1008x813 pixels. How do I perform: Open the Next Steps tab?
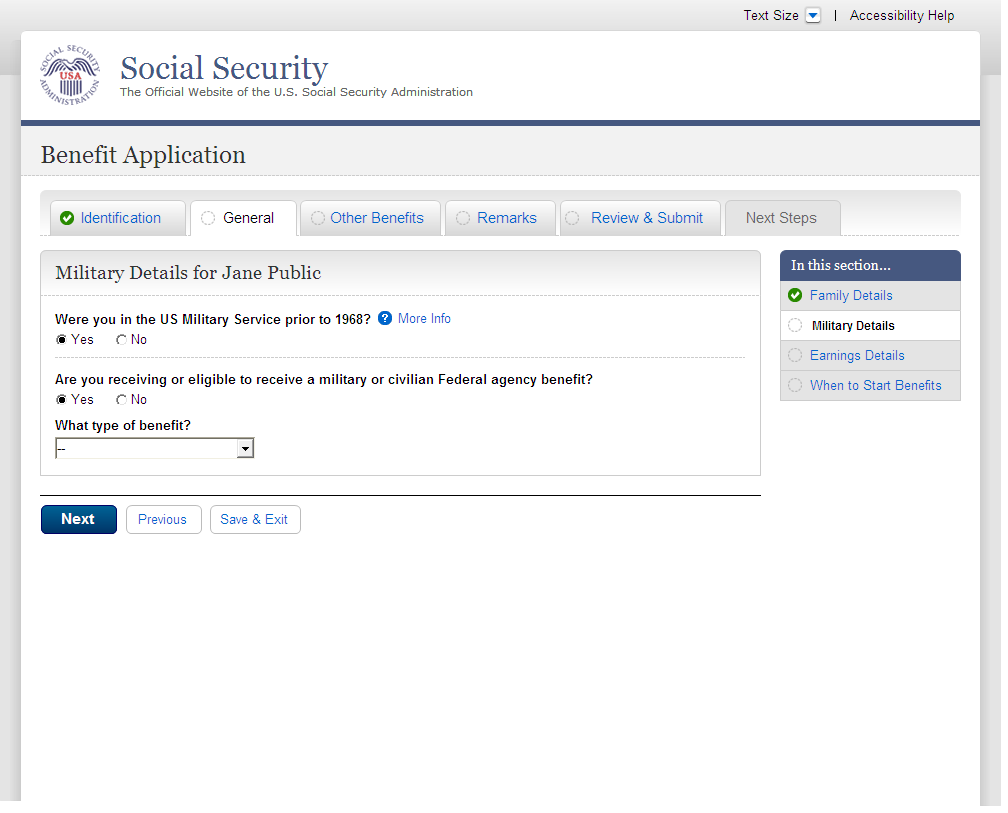781,218
